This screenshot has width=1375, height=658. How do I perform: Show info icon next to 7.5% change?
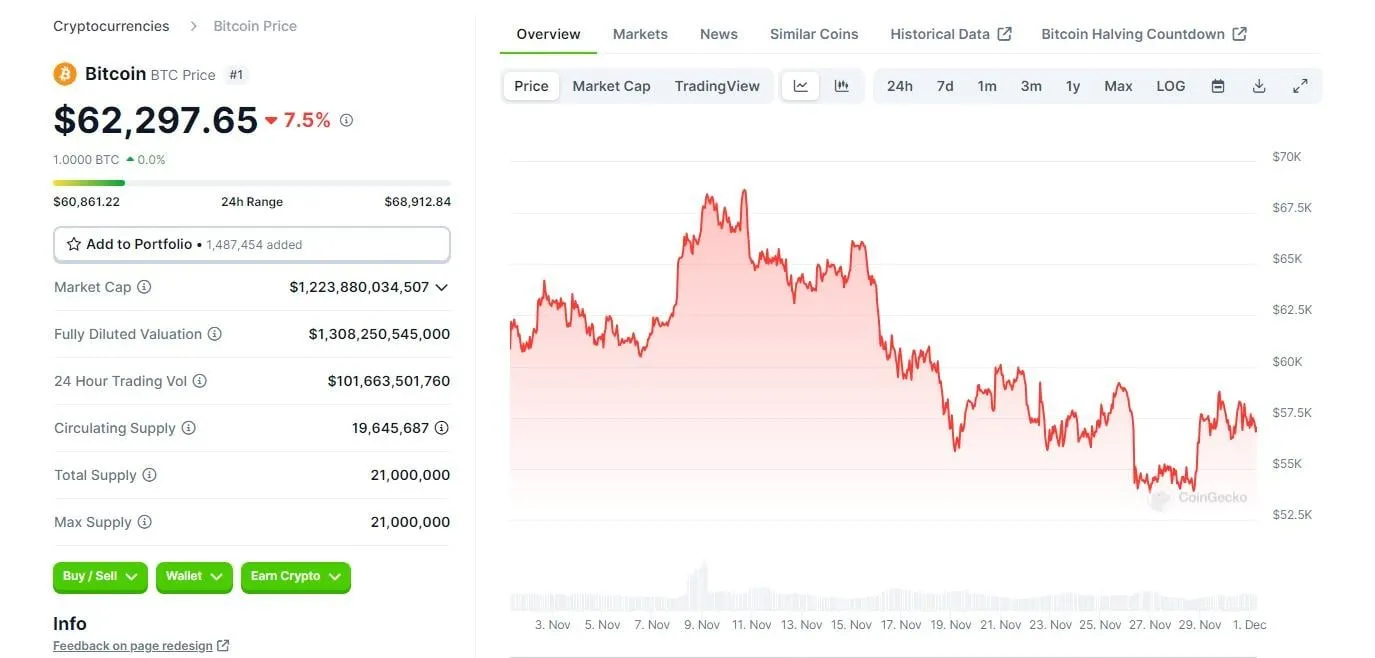point(346,120)
